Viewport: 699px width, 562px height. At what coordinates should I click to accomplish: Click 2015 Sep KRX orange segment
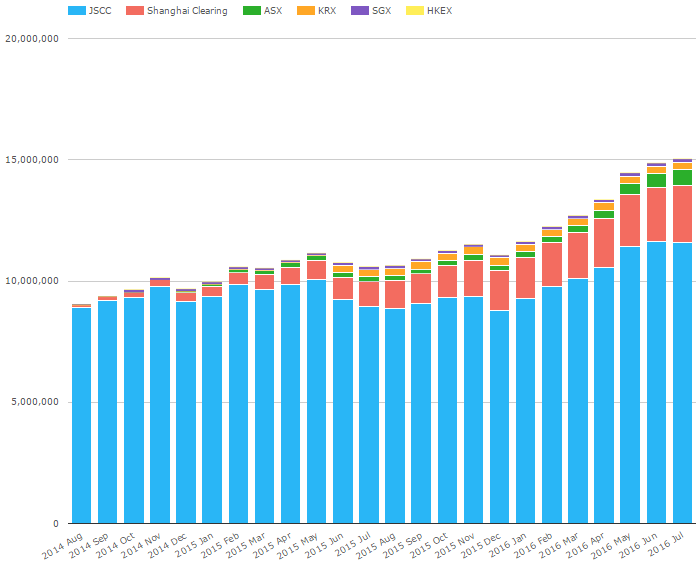coord(421,266)
